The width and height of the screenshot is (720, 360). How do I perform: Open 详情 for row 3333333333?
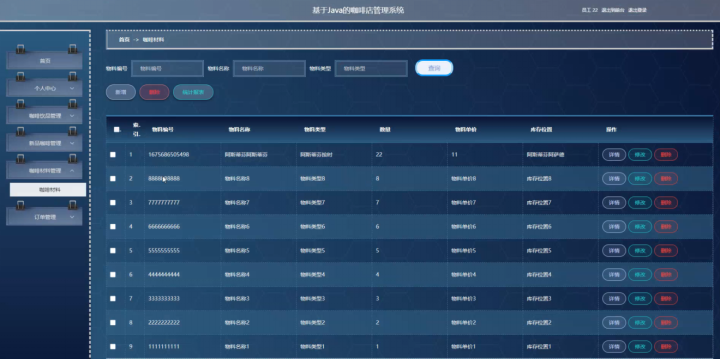[x=614, y=298]
